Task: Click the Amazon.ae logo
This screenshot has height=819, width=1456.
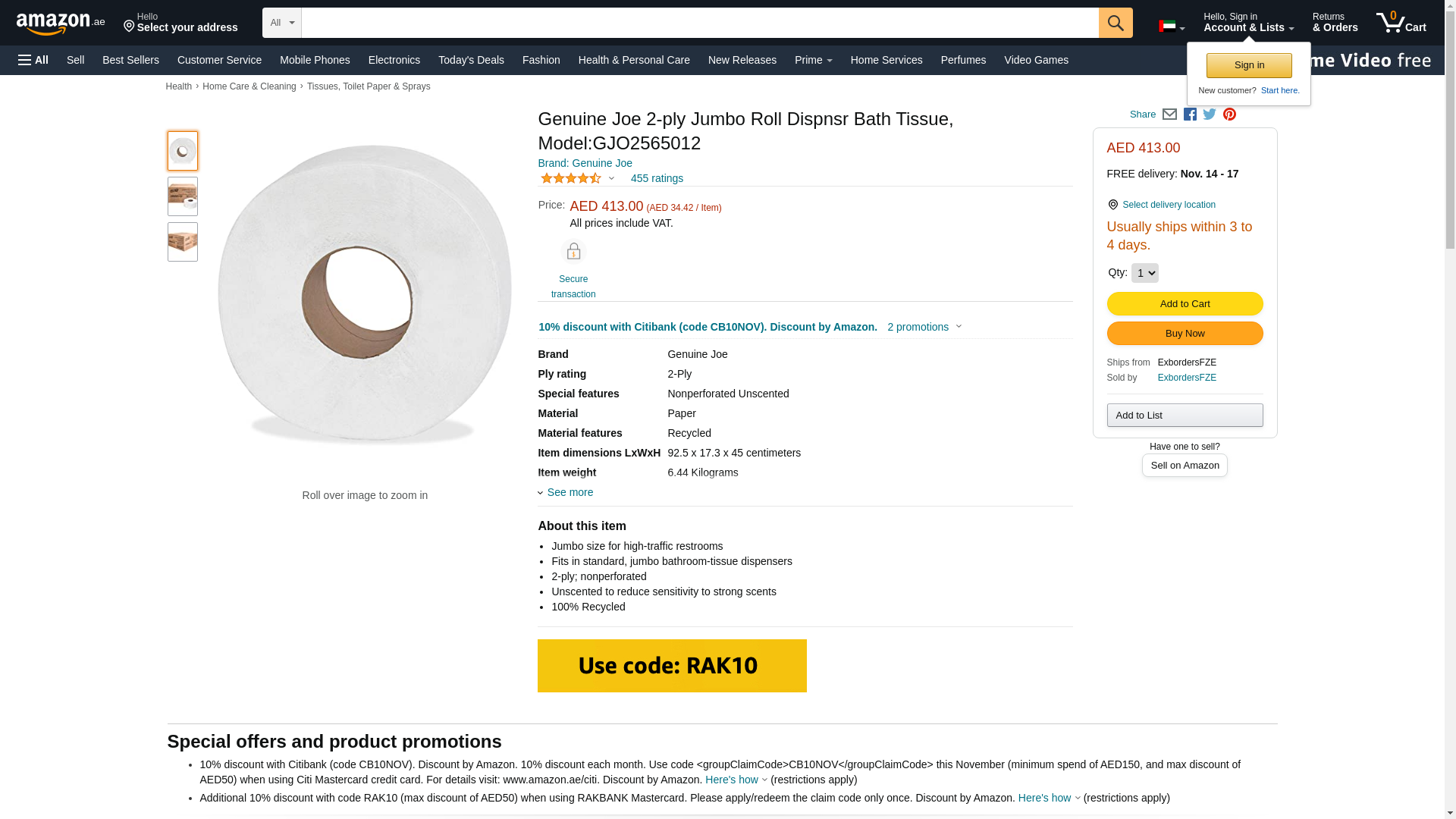Action: [61, 24]
